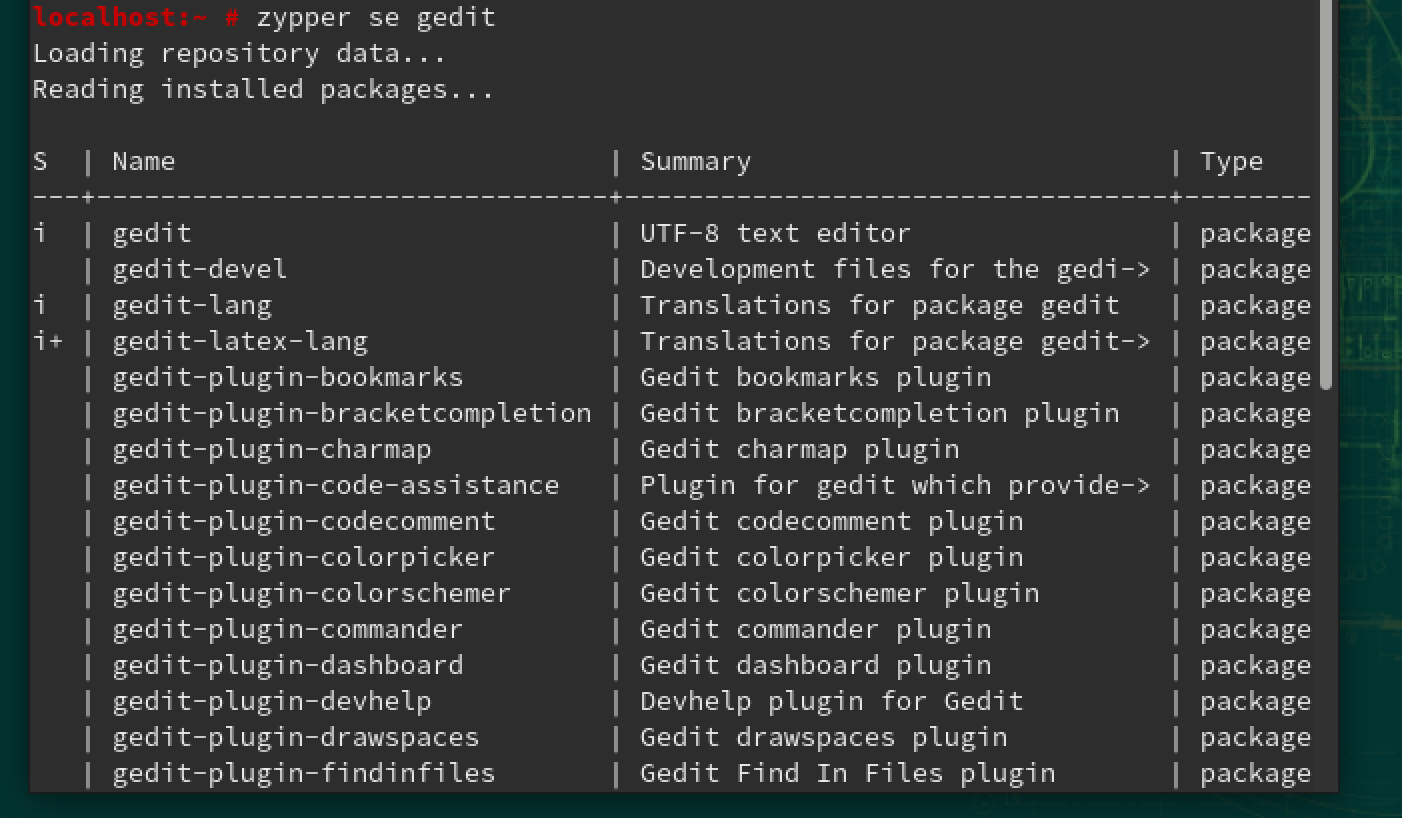Click summary 'Gedit codecomment plugin'

point(832,522)
